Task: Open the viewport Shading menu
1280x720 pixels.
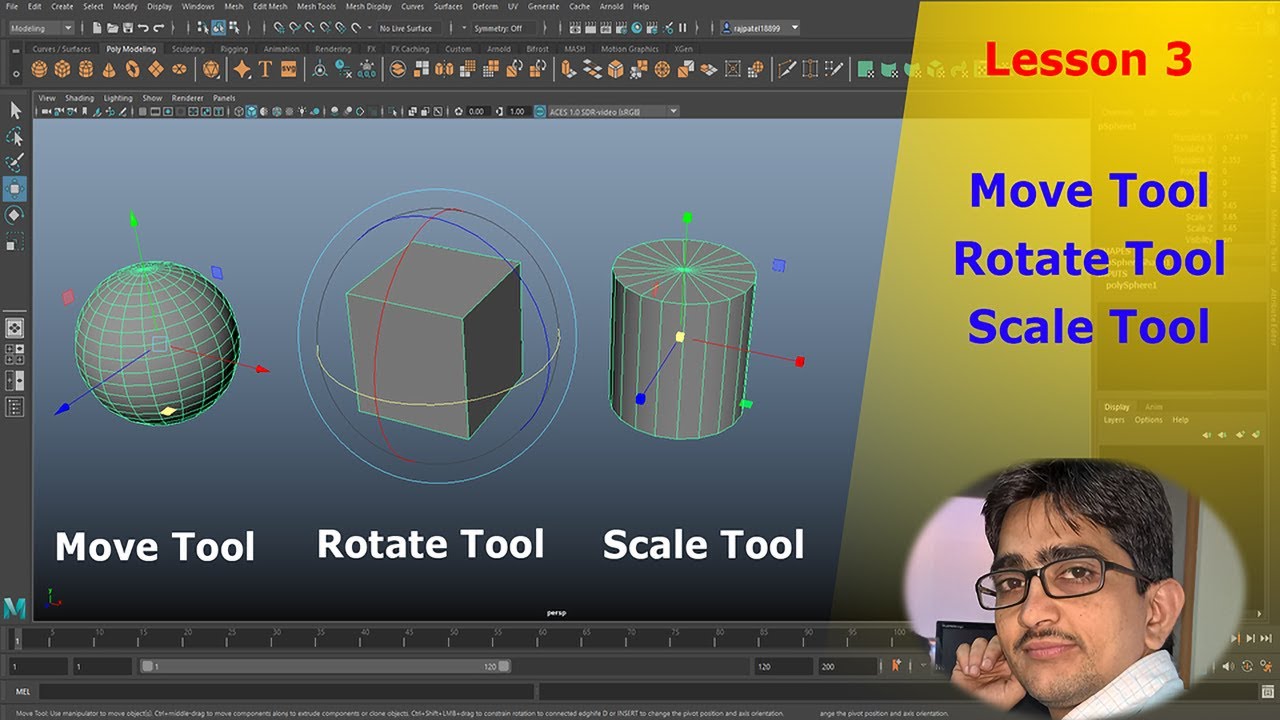Action: [x=79, y=98]
